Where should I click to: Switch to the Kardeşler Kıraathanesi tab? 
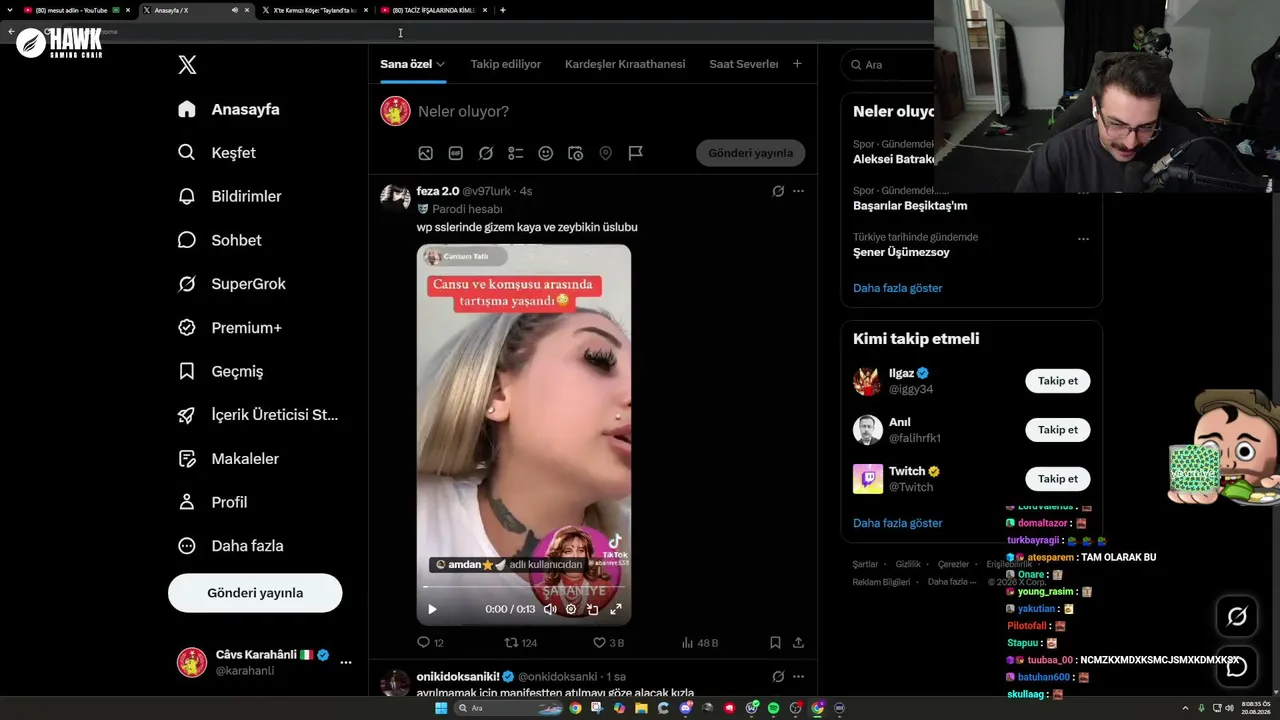(625, 64)
